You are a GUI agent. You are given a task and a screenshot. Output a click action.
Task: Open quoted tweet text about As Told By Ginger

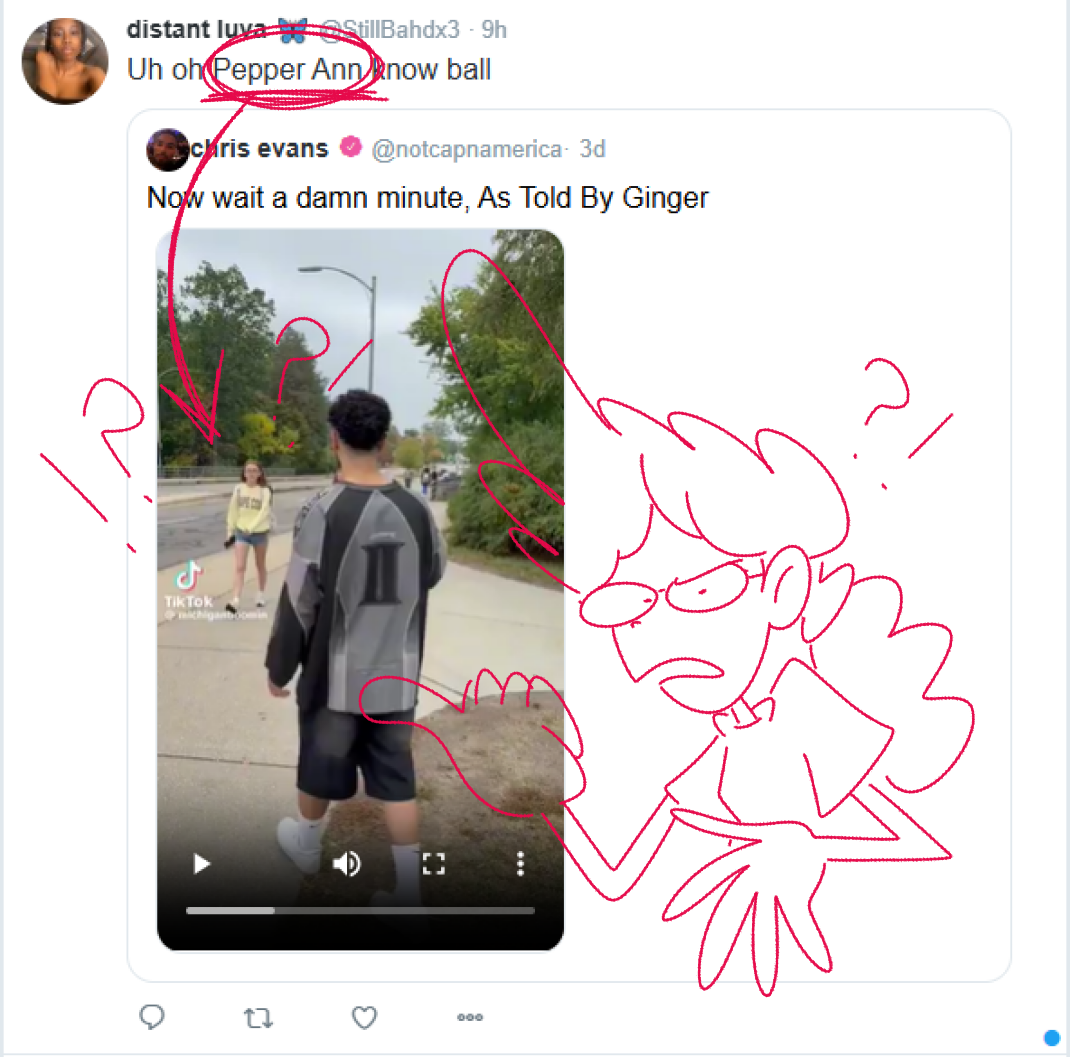pos(428,198)
